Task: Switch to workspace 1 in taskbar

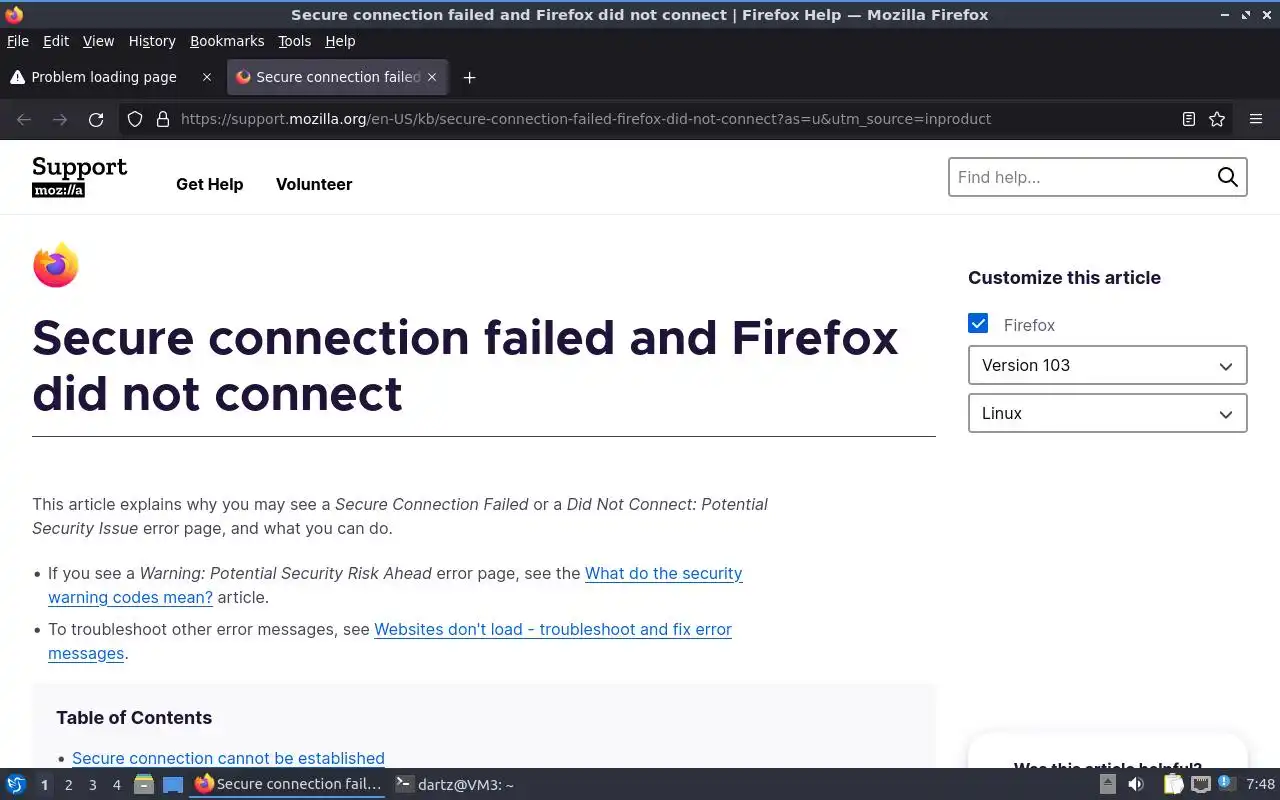Action: (44, 785)
